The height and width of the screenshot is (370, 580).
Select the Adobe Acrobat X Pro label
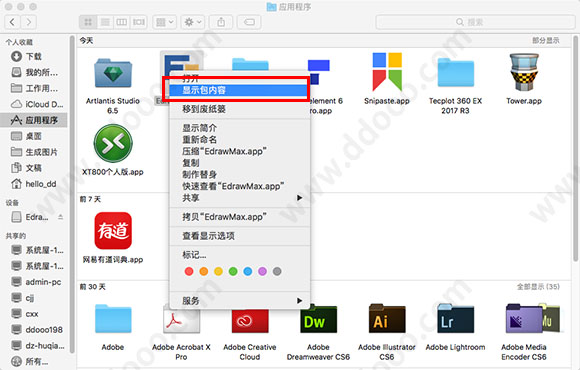181,352
